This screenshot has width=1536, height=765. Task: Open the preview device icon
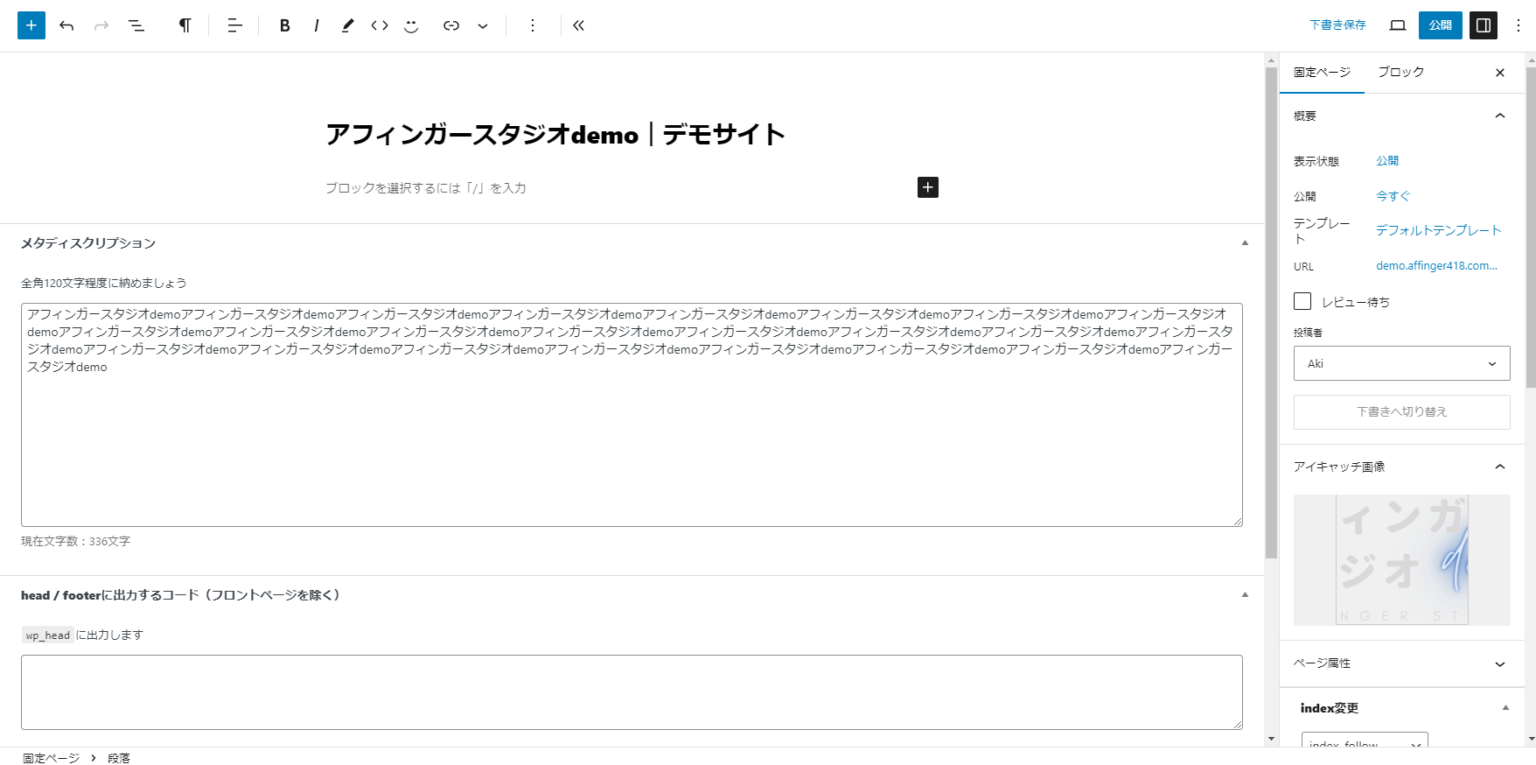(x=1397, y=26)
